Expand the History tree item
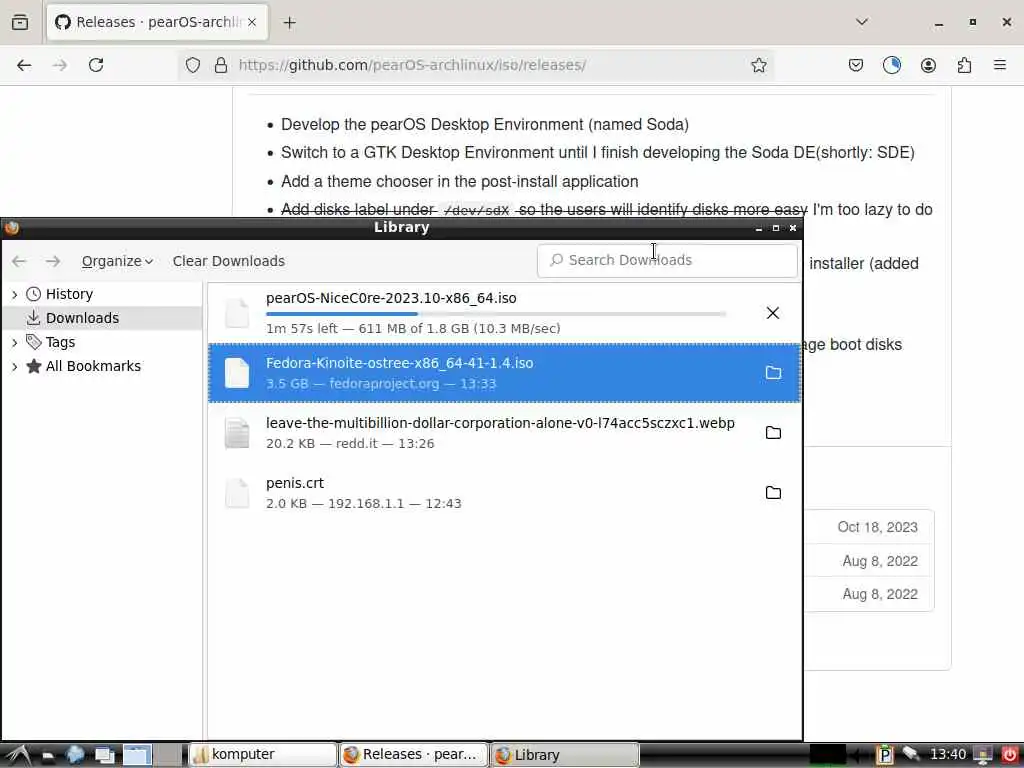Screen dimensions: 1024x768 pyautogui.click(x=14, y=295)
